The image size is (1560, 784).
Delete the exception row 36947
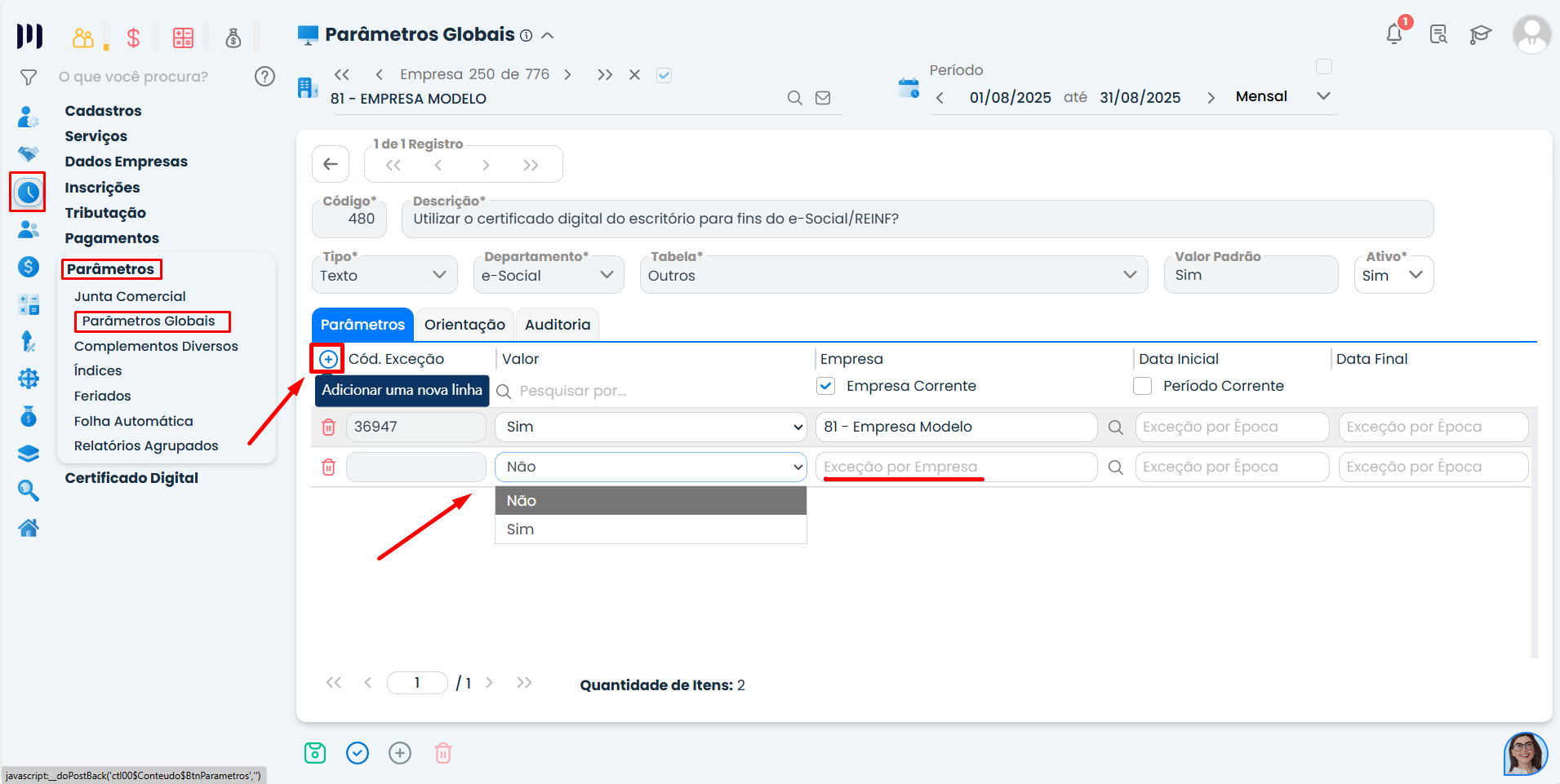click(328, 427)
